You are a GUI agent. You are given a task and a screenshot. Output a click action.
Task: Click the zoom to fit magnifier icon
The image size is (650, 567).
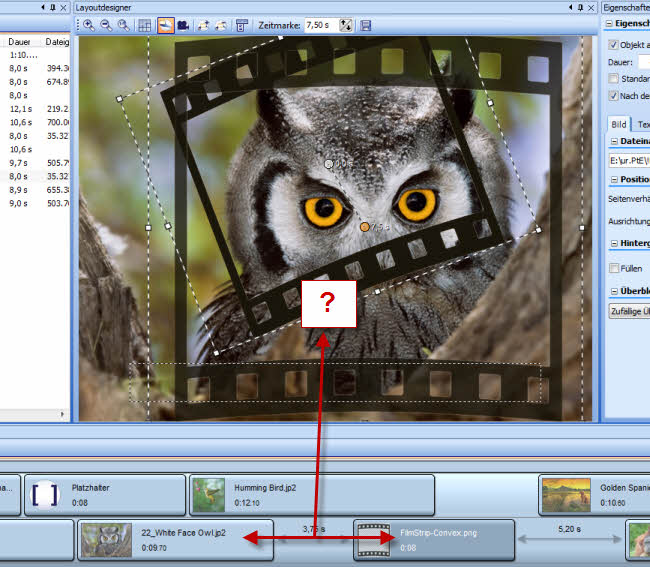coord(123,24)
